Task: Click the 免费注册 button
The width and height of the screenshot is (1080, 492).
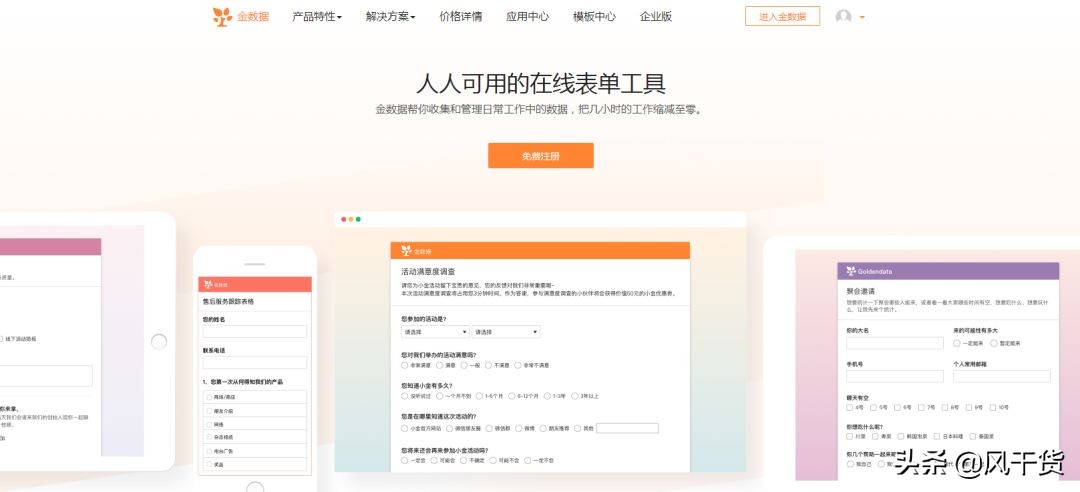Action: coord(541,156)
